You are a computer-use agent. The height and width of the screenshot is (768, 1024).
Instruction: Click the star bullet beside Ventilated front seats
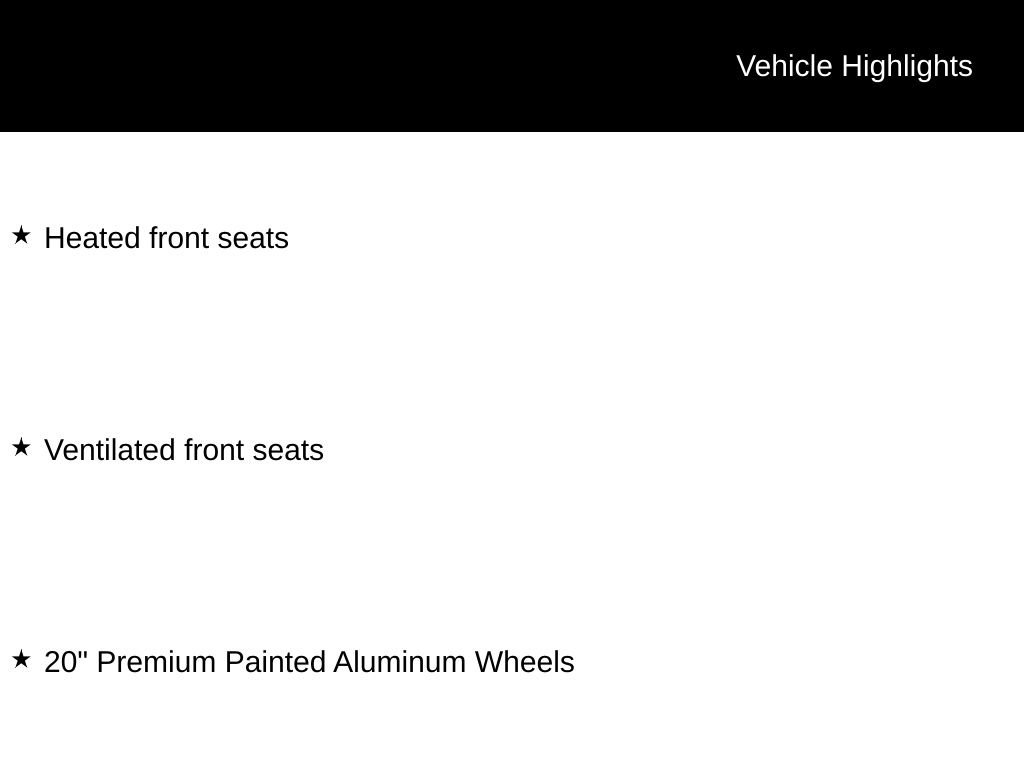pyautogui.click(x=21, y=447)
